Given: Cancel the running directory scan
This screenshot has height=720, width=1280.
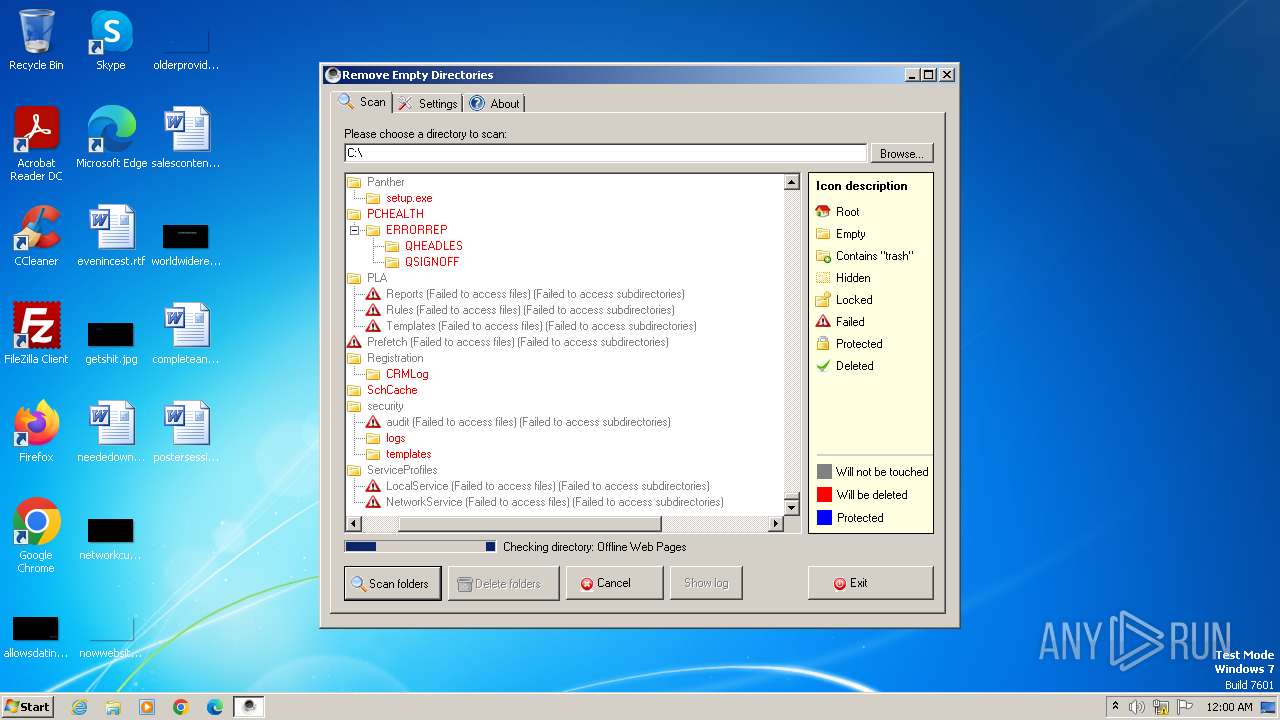Looking at the screenshot, I should pyautogui.click(x=614, y=583).
